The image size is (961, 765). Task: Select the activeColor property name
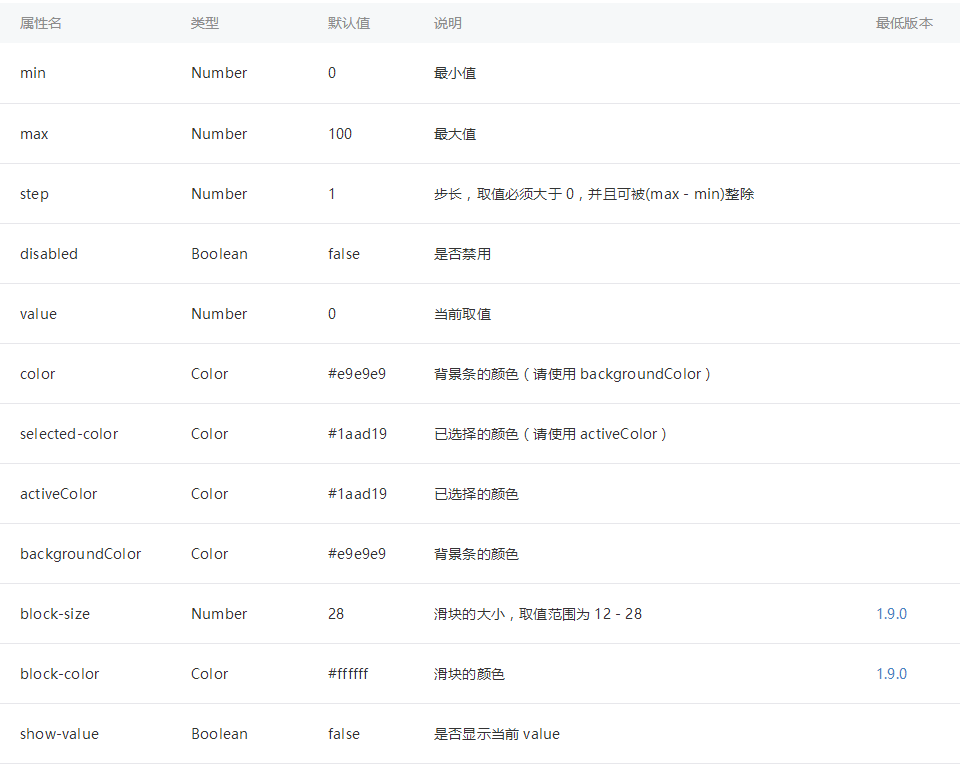[58, 494]
